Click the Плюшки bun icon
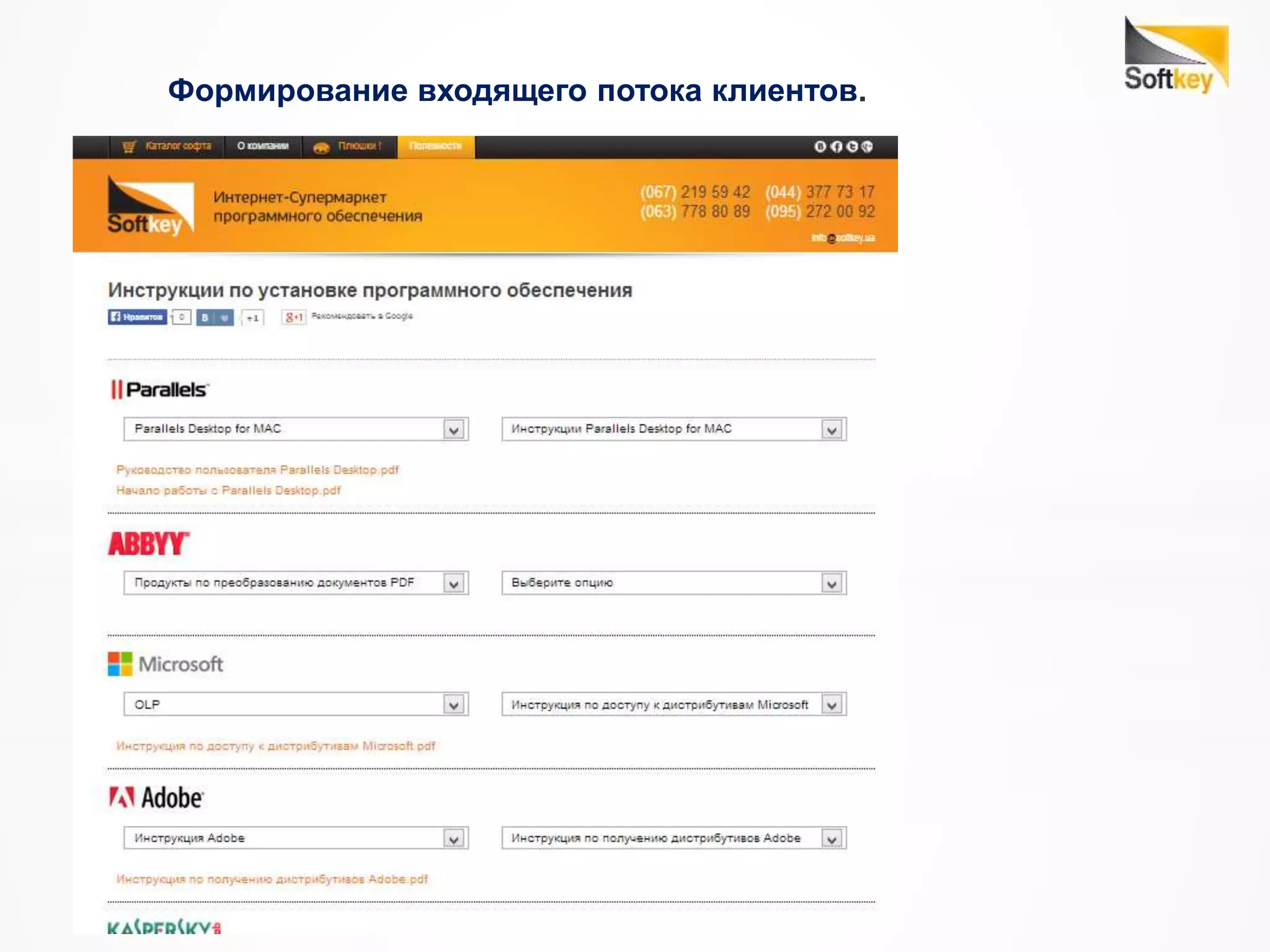Viewport: 1270px width, 952px height. coord(321,148)
